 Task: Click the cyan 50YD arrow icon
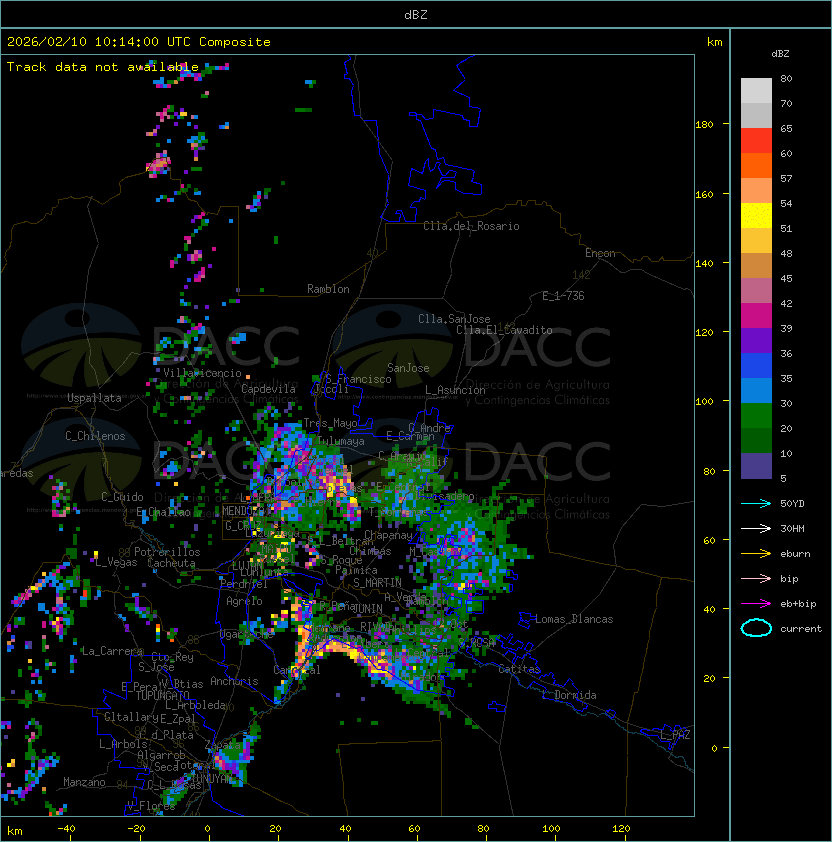click(756, 503)
